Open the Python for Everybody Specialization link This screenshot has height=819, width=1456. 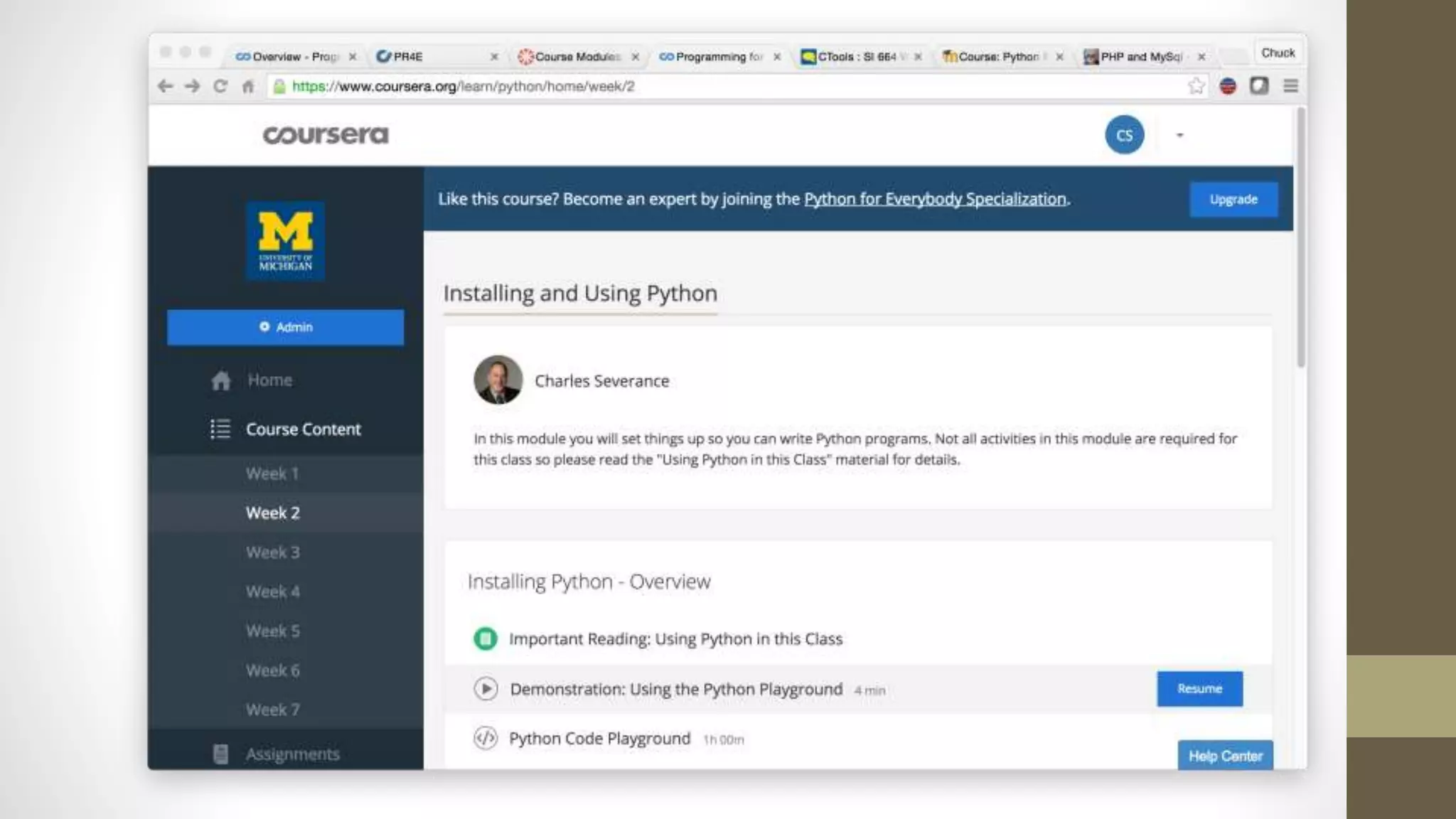(935, 199)
